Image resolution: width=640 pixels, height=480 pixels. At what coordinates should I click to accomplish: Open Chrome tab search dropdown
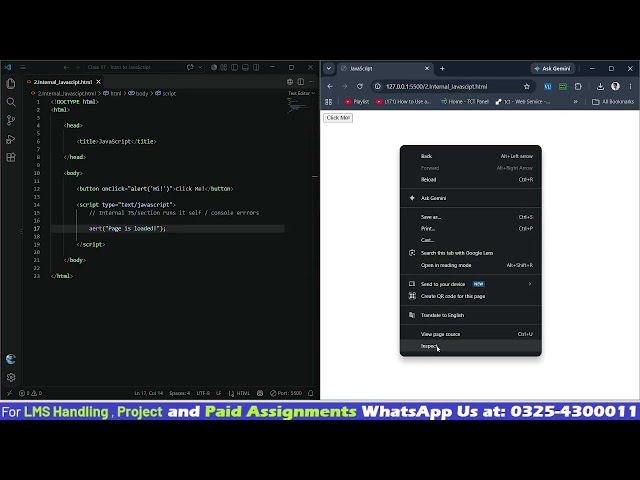pyautogui.click(x=329, y=69)
